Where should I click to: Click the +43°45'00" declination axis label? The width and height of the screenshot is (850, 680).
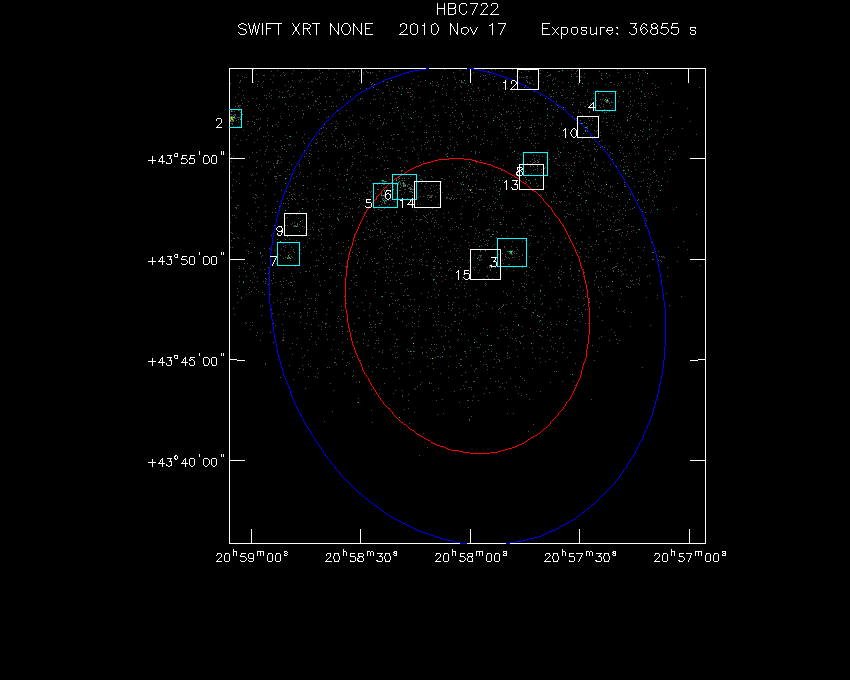(186, 361)
